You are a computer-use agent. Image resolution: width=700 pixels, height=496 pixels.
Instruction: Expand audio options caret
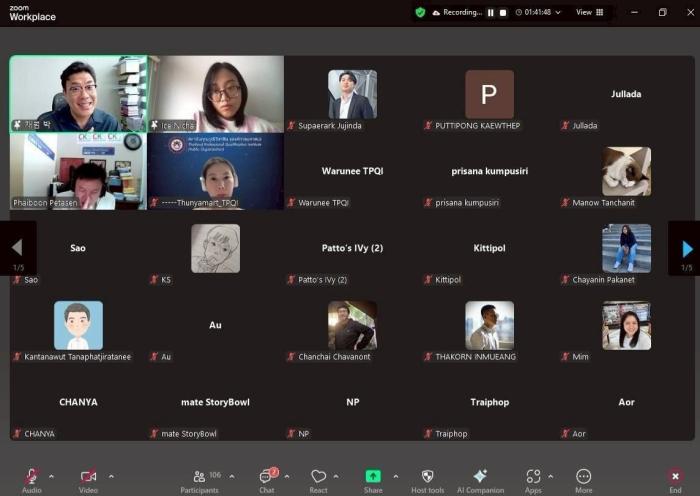coord(52,476)
